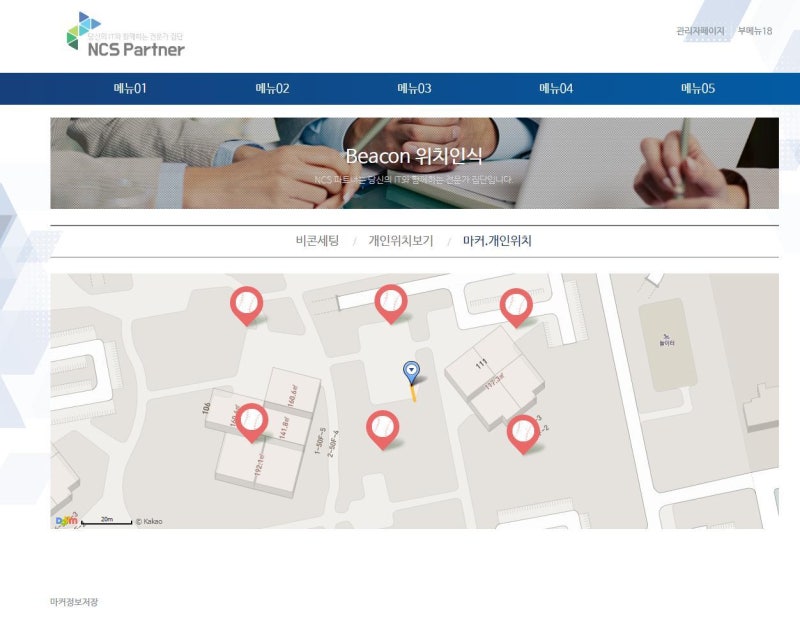Image resolution: width=800 pixels, height=621 pixels.
Task: Open 메뉴02 in navigation bar
Action: point(272,88)
